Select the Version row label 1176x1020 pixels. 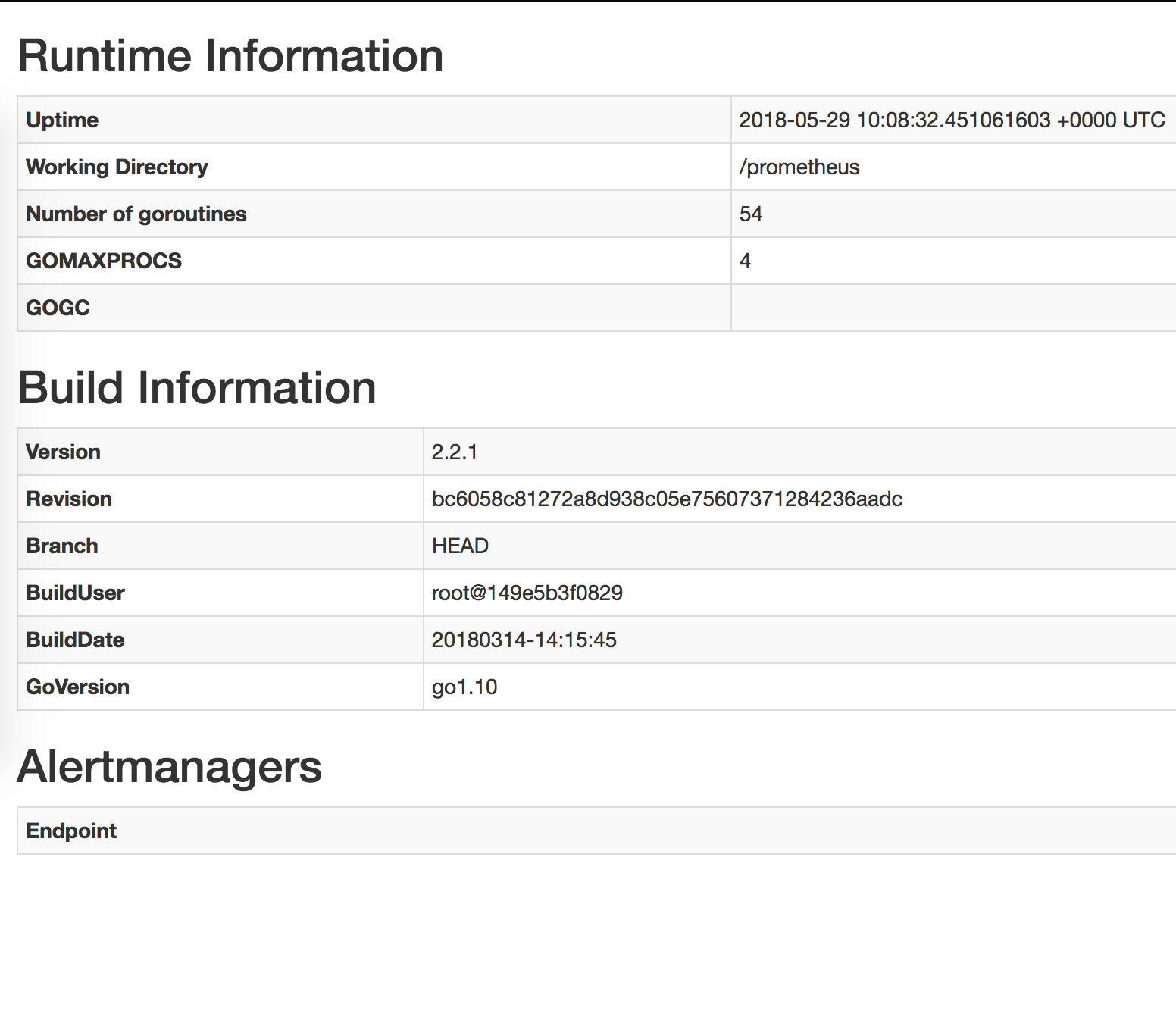64,452
